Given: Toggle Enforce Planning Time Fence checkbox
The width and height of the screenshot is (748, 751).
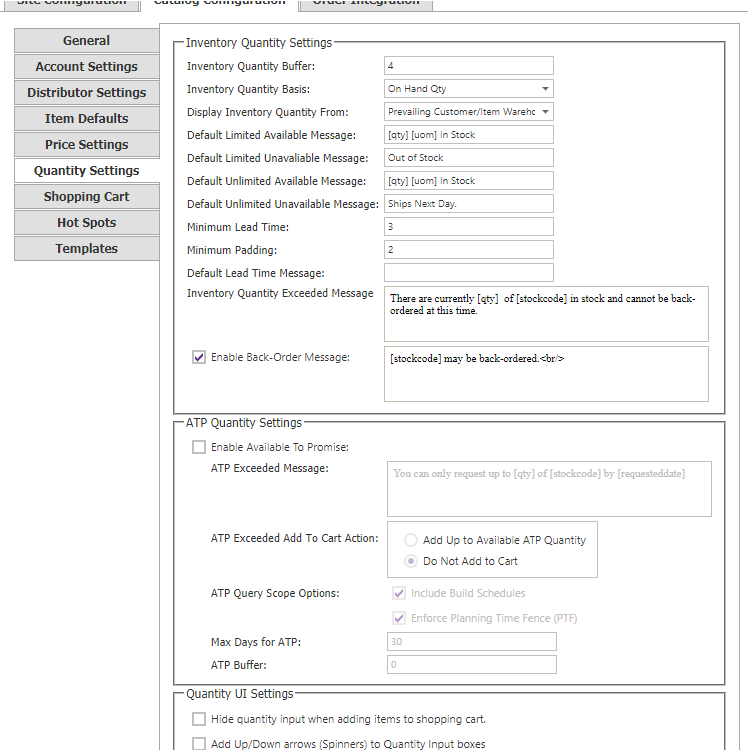Looking at the screenshot, I should (399, 618).
